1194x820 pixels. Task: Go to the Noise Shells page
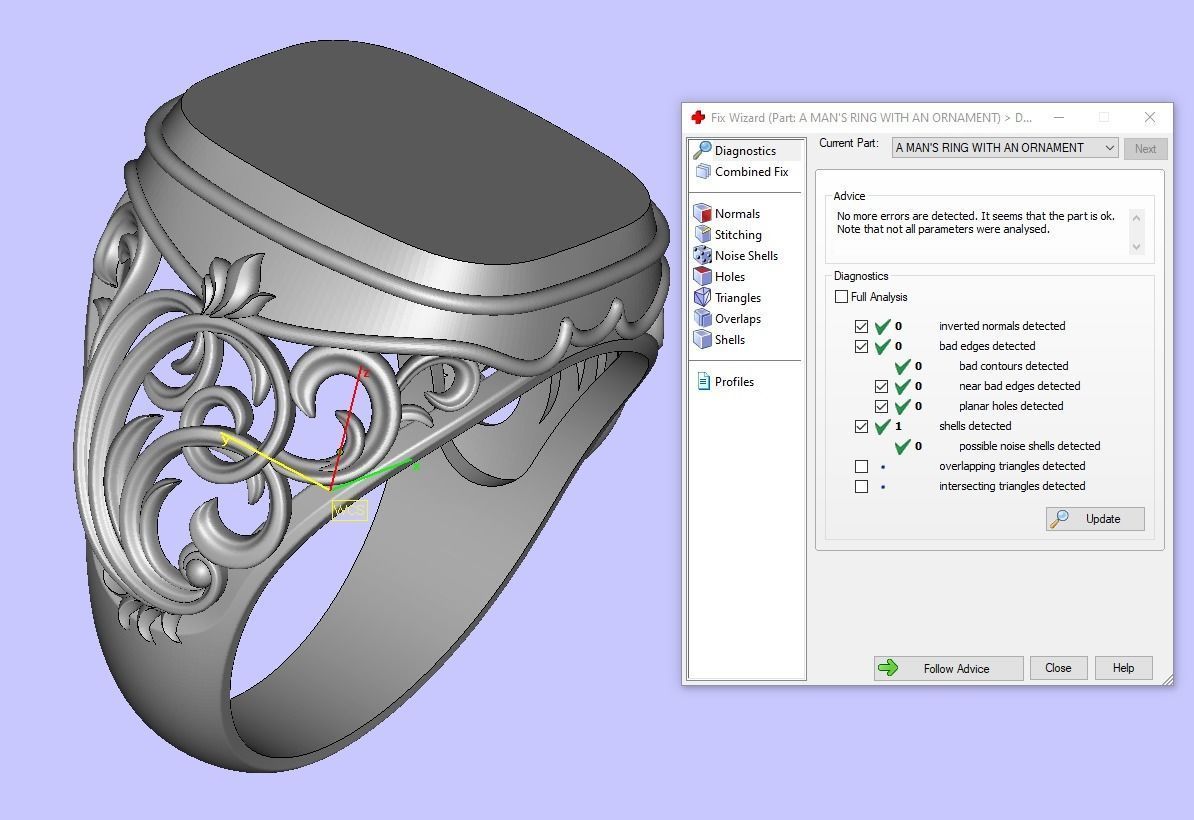[x=746, y=256]
